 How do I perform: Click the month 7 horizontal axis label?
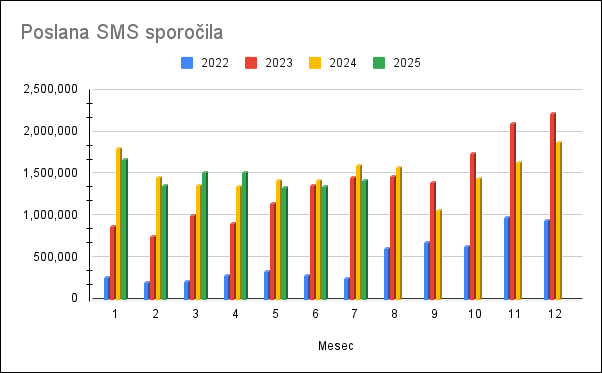pyautogui.click(x=355, y=314)
